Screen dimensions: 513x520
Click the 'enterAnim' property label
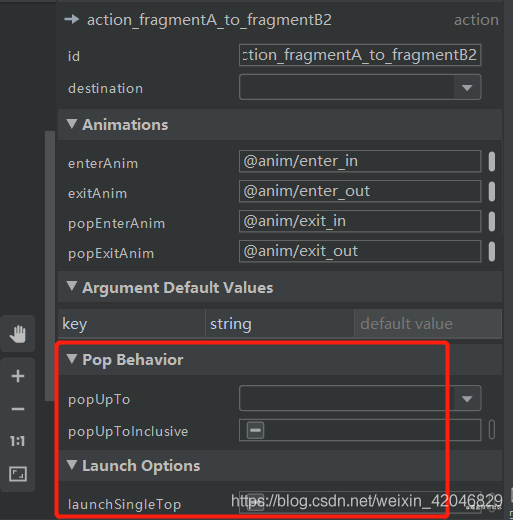pyautogui.click(x=103, y=164)
